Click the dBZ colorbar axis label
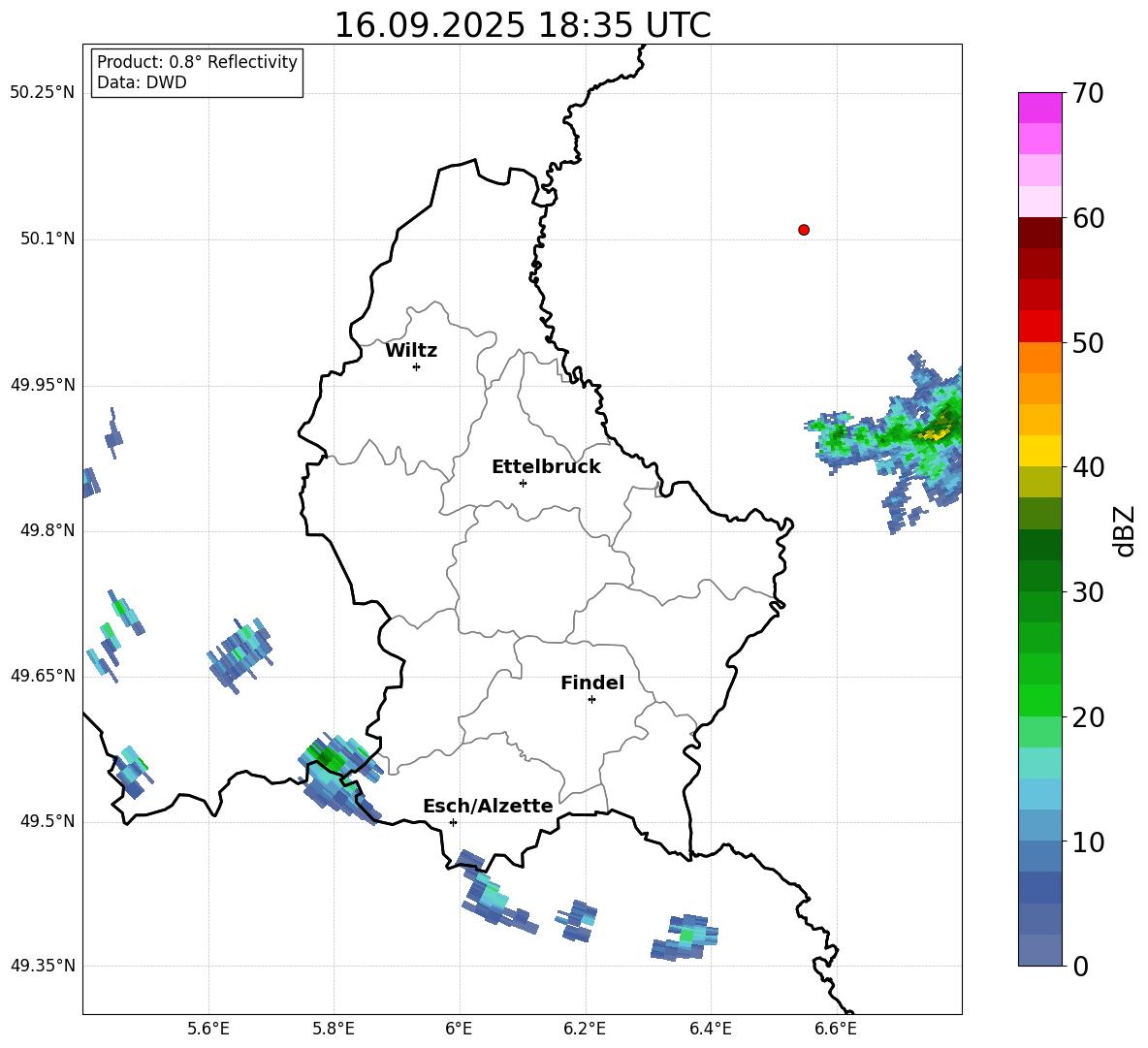Screen dimensions: 1148x1048 coord(1125,530)
